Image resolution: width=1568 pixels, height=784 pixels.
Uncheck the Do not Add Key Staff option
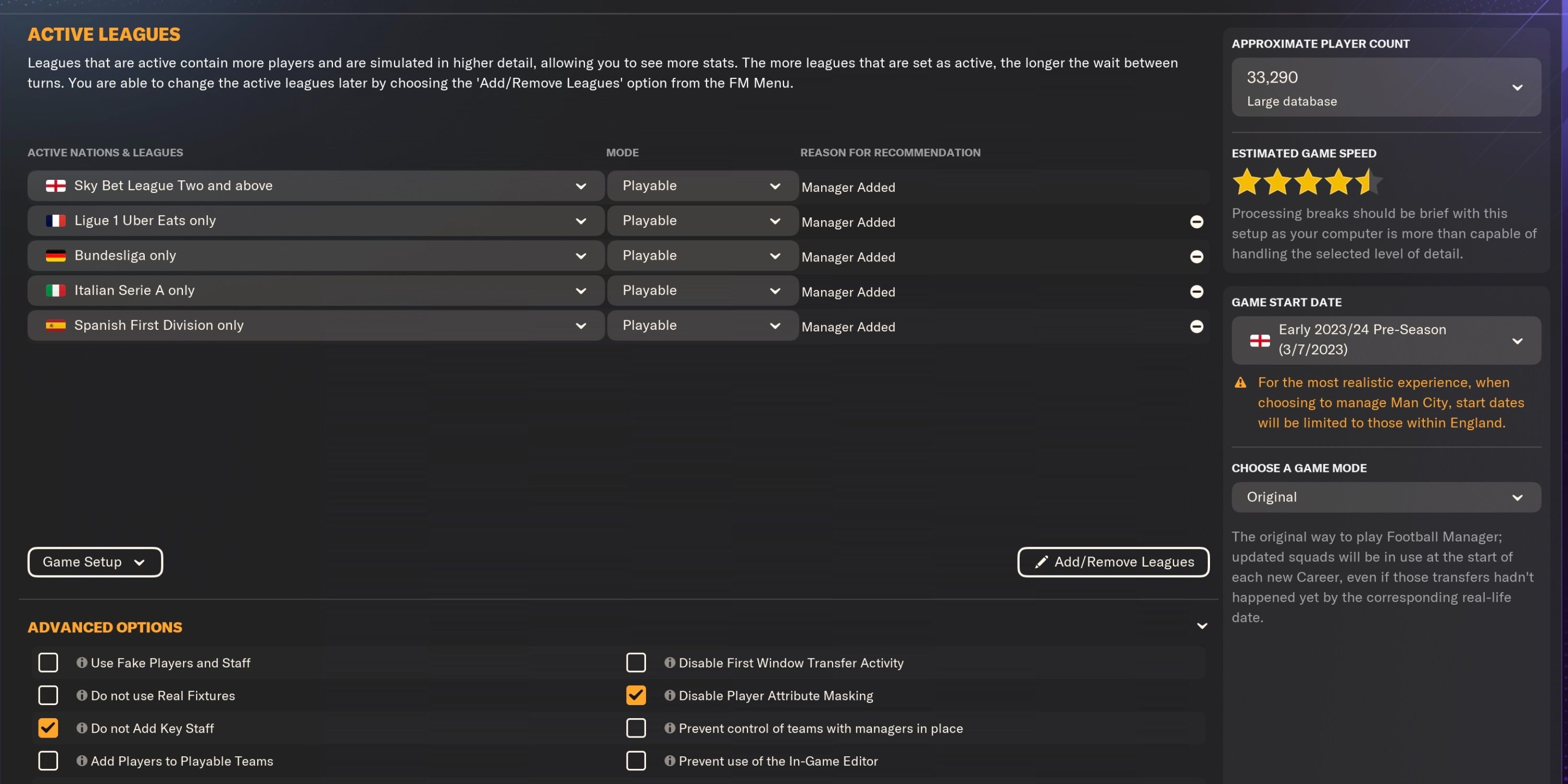48,728
